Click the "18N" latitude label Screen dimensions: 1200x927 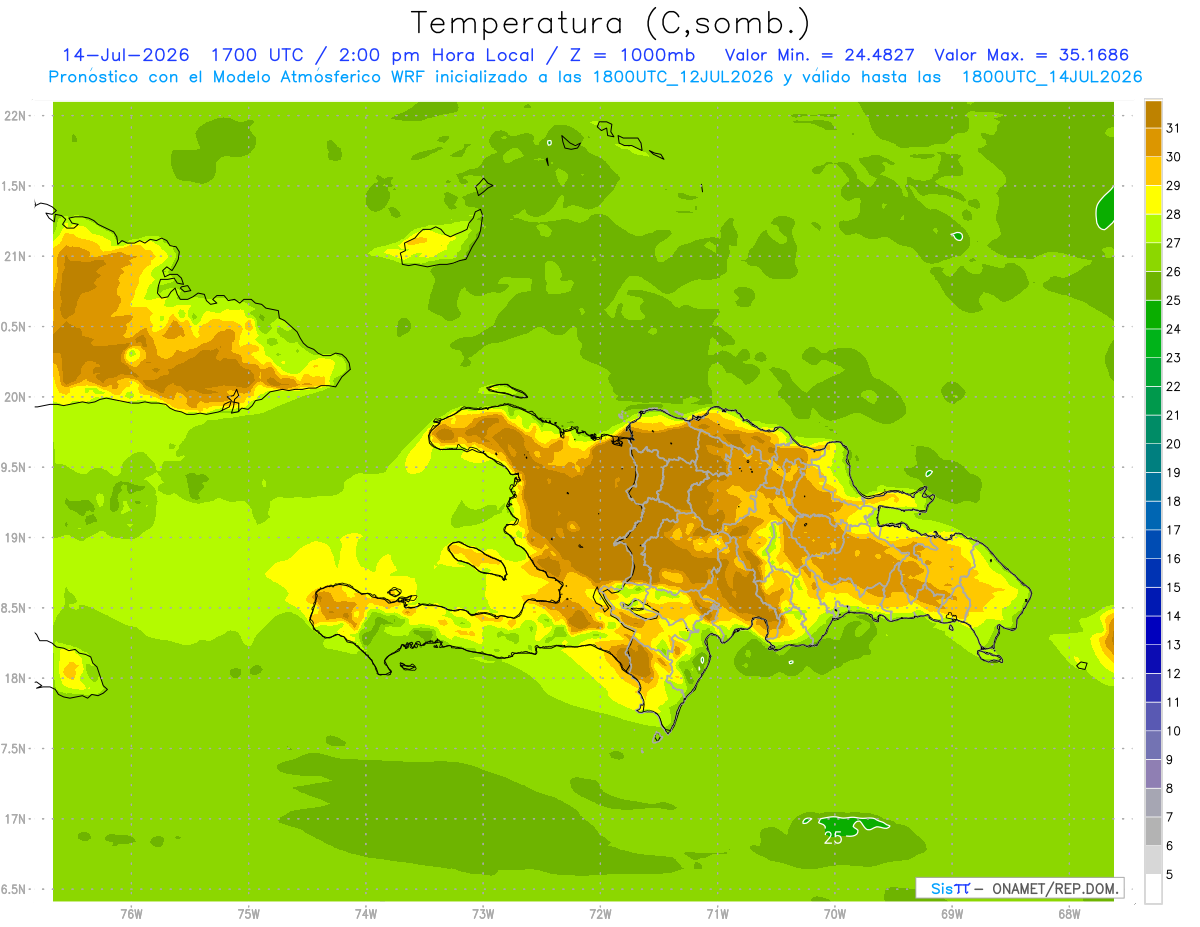(x=16, y=678)
